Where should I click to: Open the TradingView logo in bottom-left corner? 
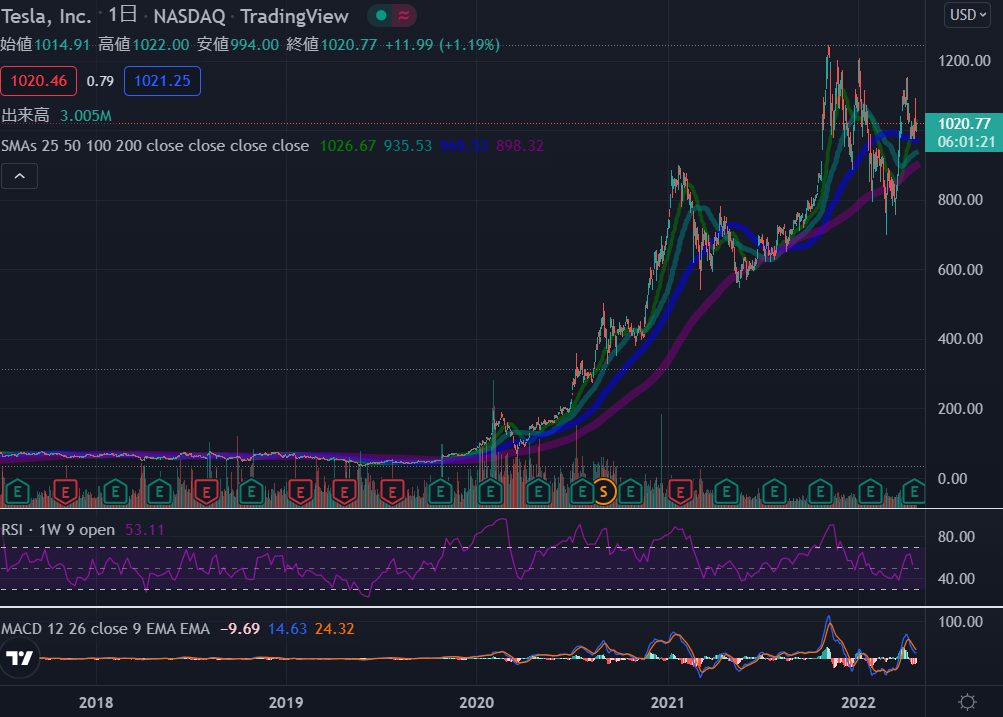(x=20, y=657)
